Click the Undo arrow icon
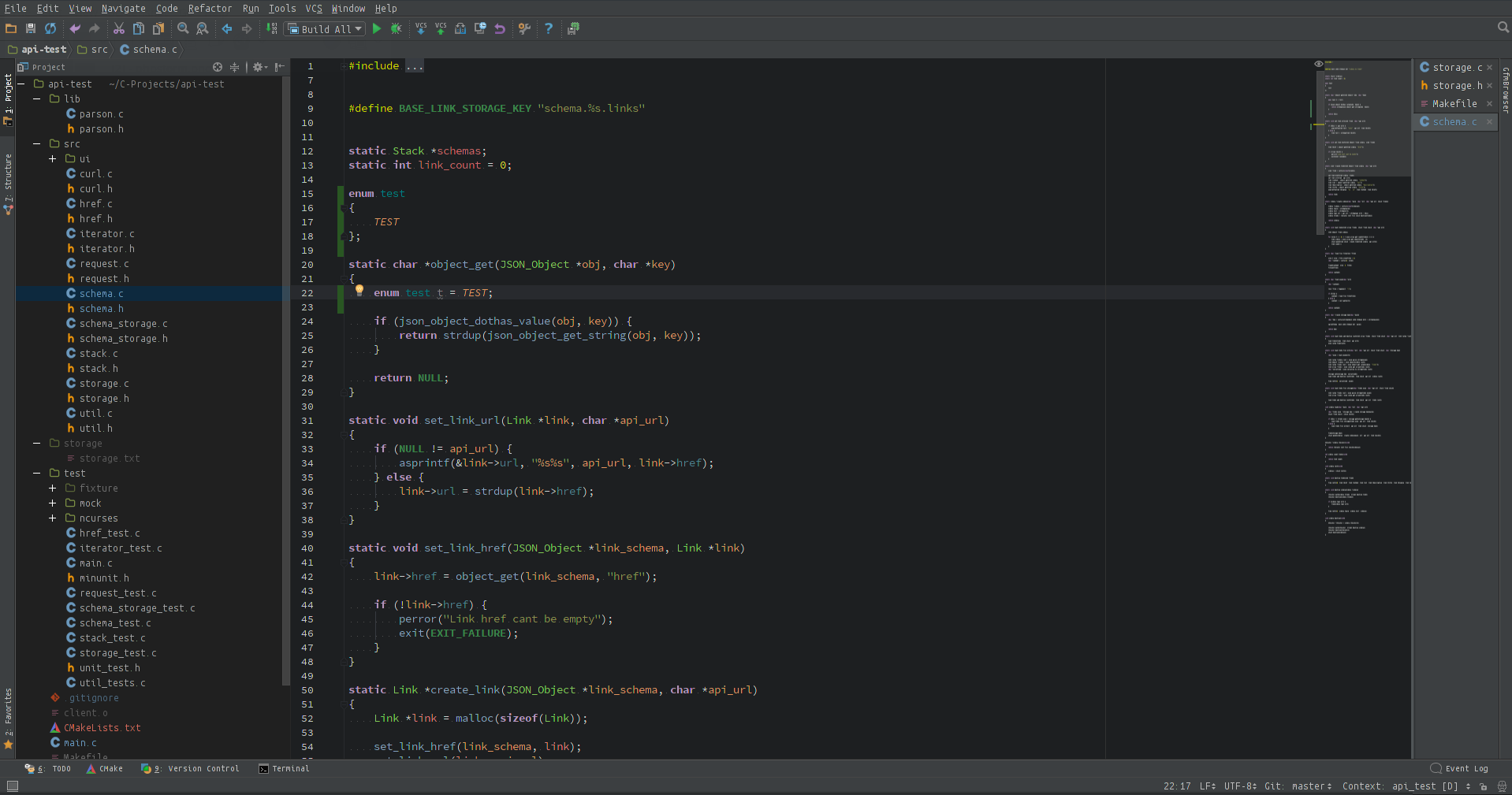The height and width of the screenshot is (795, 1512). pyautogui.click(x=75, y=28)
